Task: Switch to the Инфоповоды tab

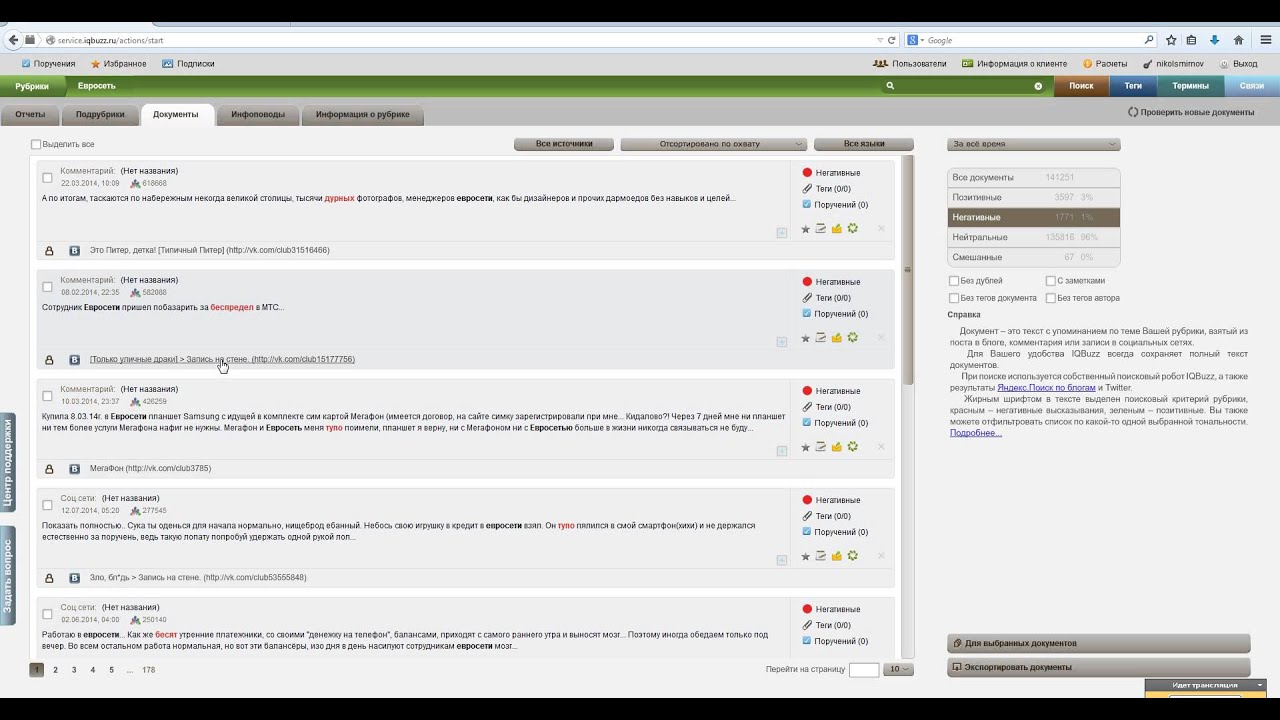Action: click(258, 115)
